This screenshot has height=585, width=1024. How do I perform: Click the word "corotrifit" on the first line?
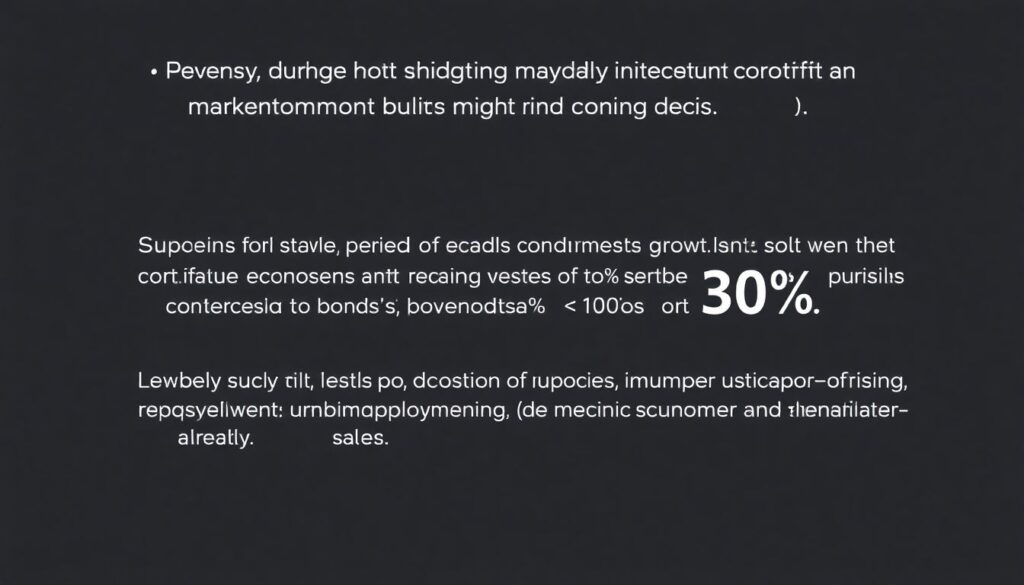[781, 73]
